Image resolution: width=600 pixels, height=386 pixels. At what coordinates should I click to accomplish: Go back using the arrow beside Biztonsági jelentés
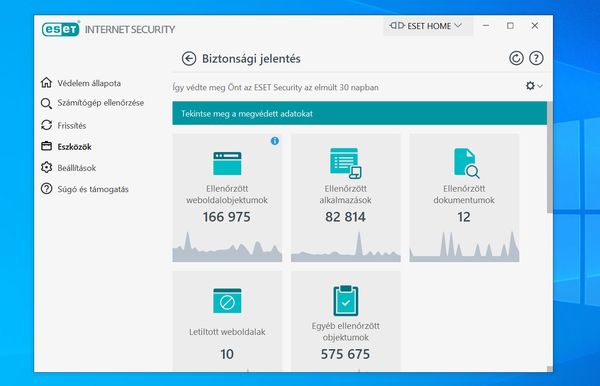coord(189,59)
